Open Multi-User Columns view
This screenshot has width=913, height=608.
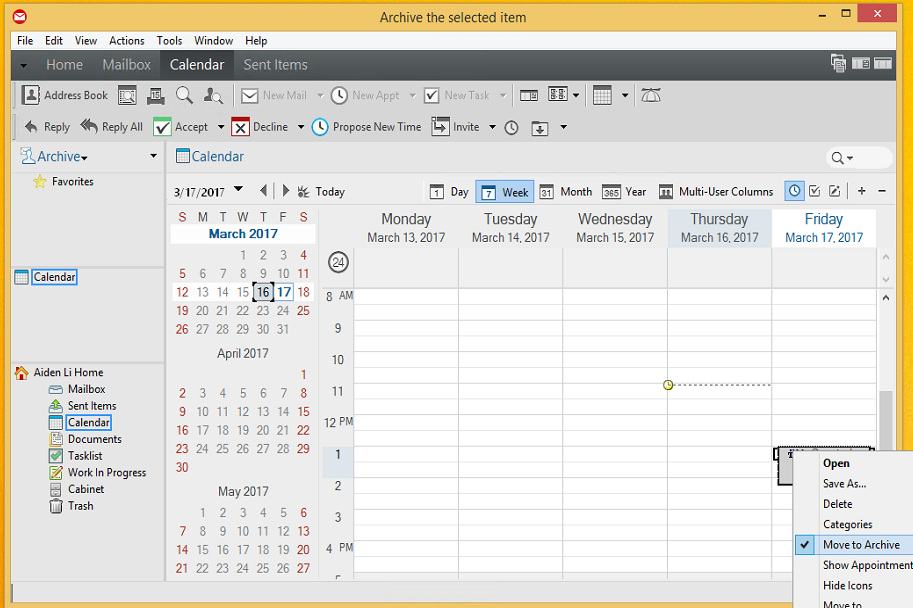point(716,192)
